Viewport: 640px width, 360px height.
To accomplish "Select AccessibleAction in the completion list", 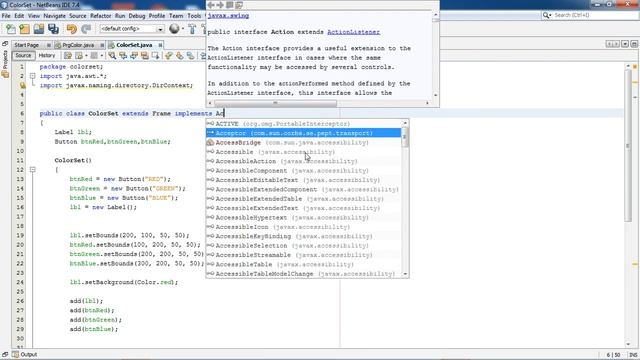I will pyautogui.click(x=304, y=161).
